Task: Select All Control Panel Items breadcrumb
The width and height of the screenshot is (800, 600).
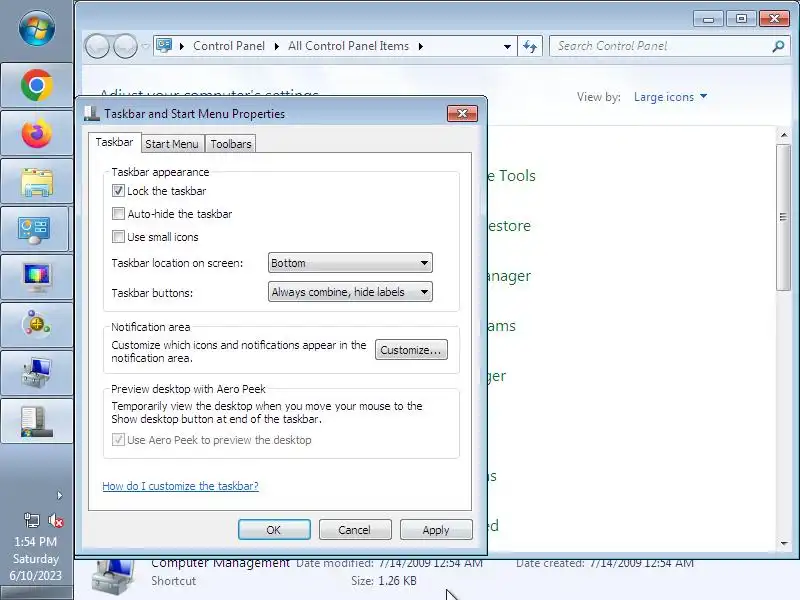Action: click(x=348, y=46)
